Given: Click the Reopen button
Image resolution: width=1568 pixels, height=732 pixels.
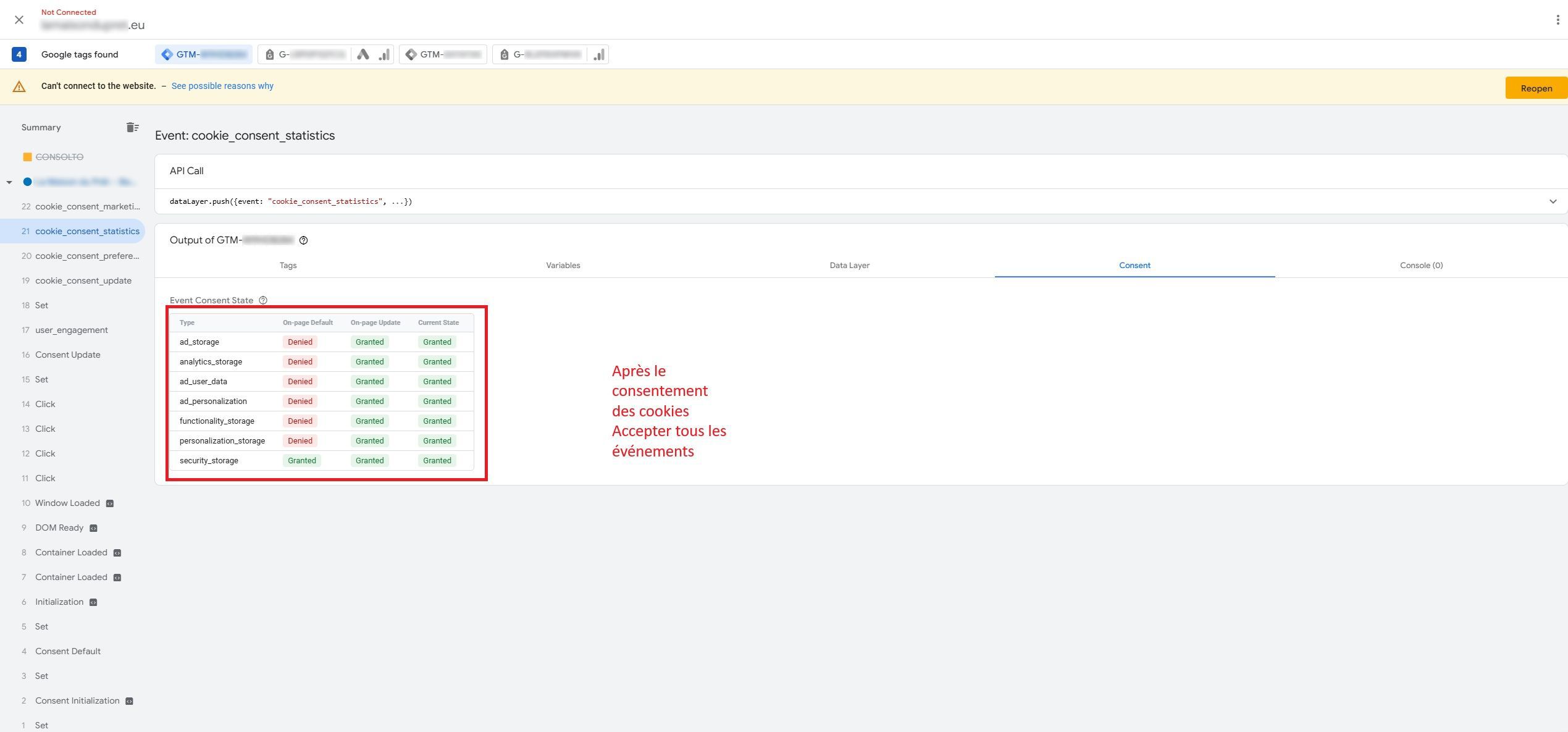Looking at the screenshot, I should (1536, 88).
